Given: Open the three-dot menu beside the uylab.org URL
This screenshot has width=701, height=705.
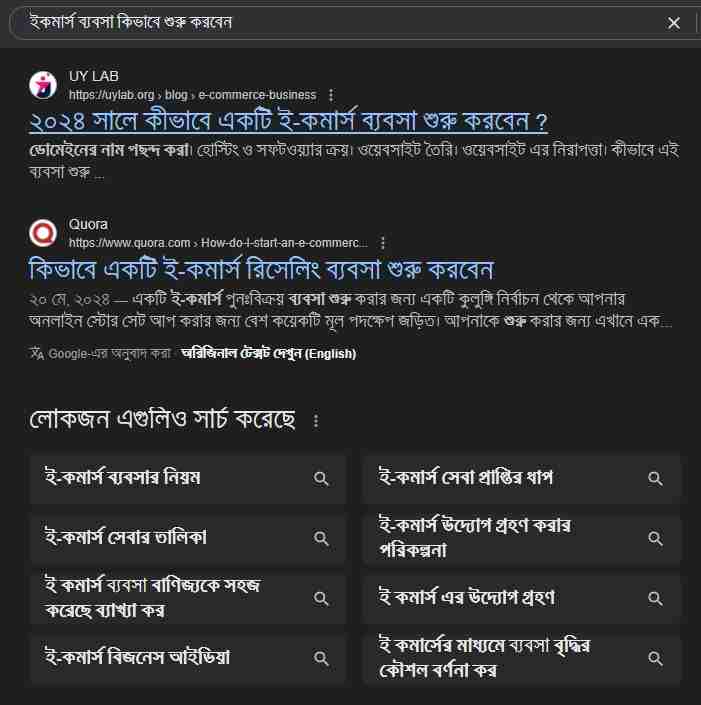Looking at the screenshot, I should click(x=331, y=95).
